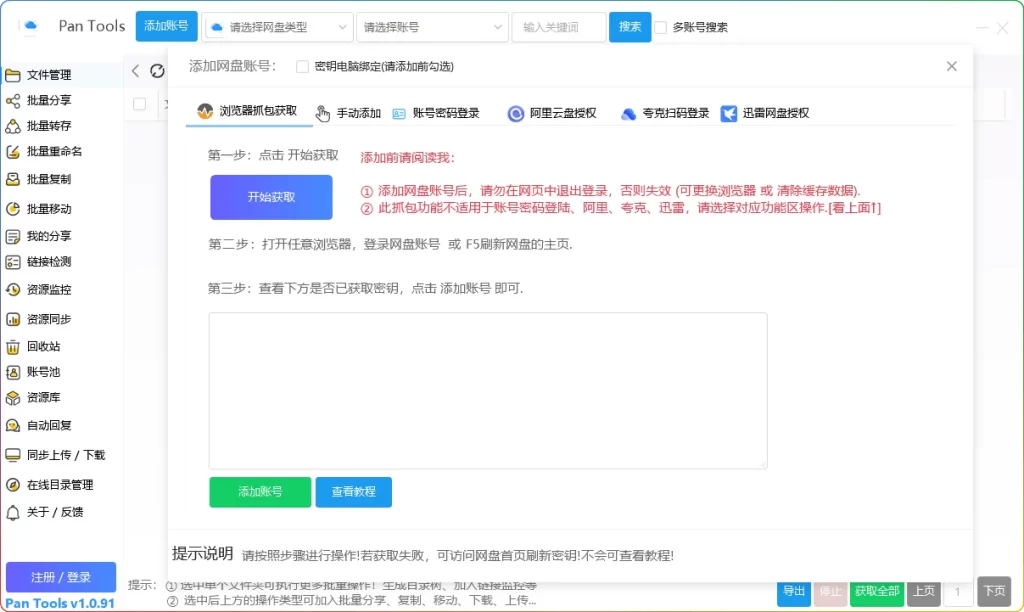Click the 输入关键词 input field
This screenshot has height=612, width=1024.
click(x=552, y=27)
